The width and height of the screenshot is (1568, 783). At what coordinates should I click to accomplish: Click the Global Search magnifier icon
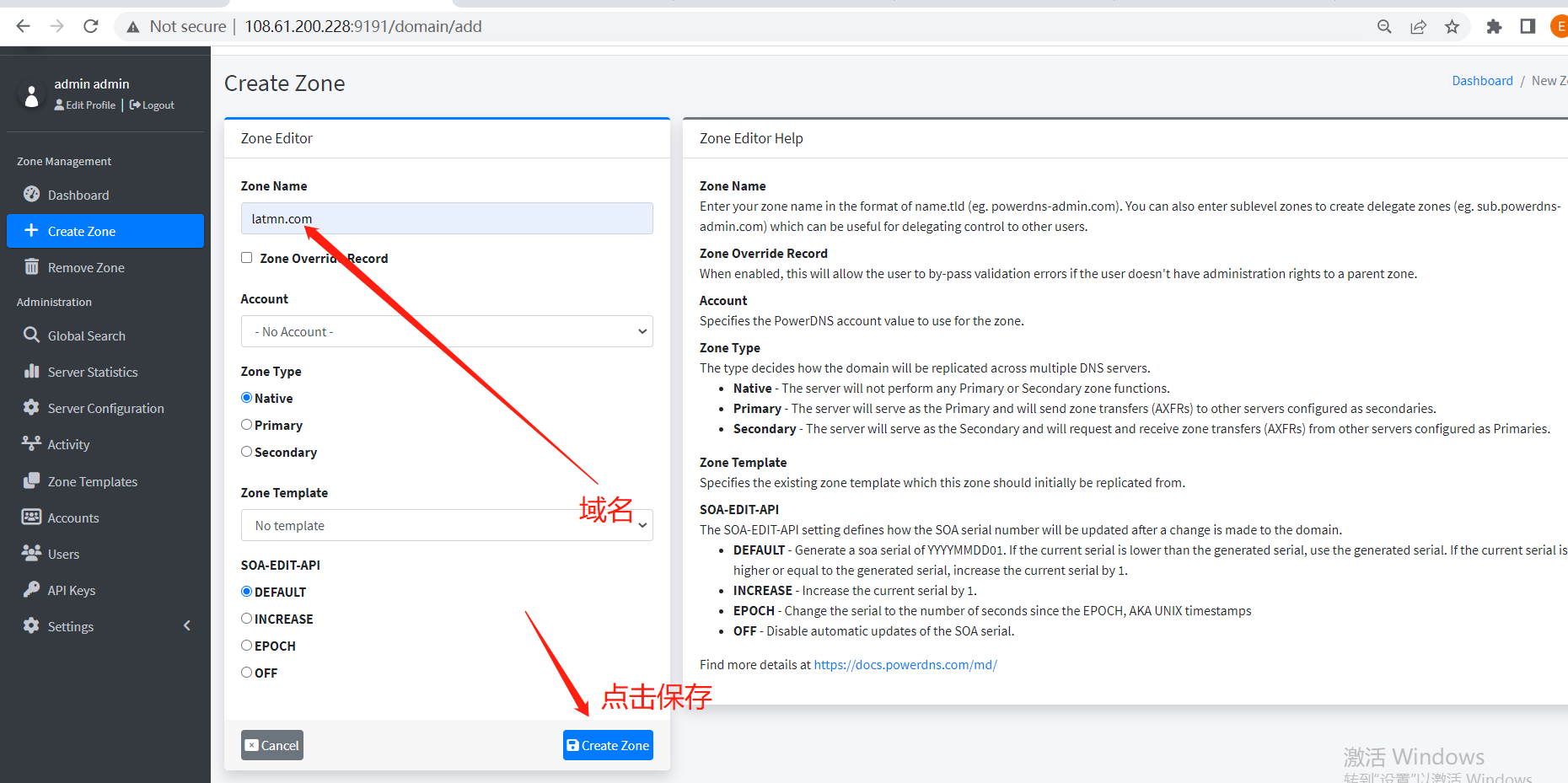coord(31,335)
